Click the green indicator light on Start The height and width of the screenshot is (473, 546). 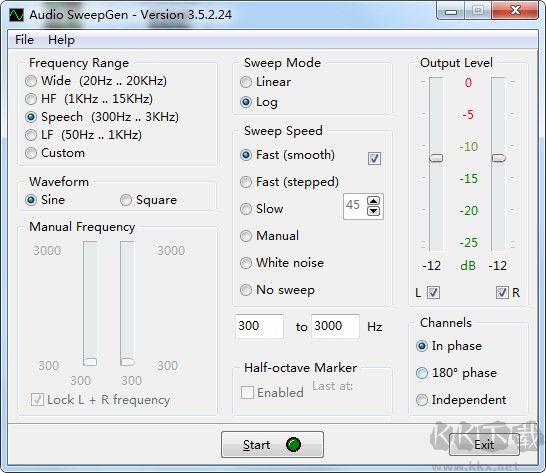[x=293, y=444]
